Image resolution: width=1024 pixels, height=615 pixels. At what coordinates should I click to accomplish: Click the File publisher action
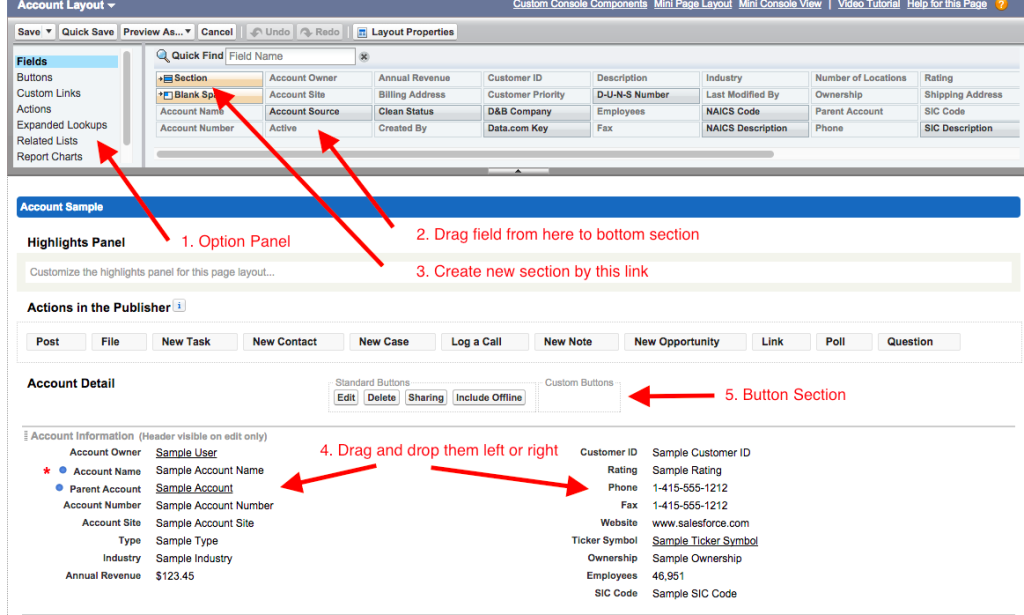click(x=119, y=342)
